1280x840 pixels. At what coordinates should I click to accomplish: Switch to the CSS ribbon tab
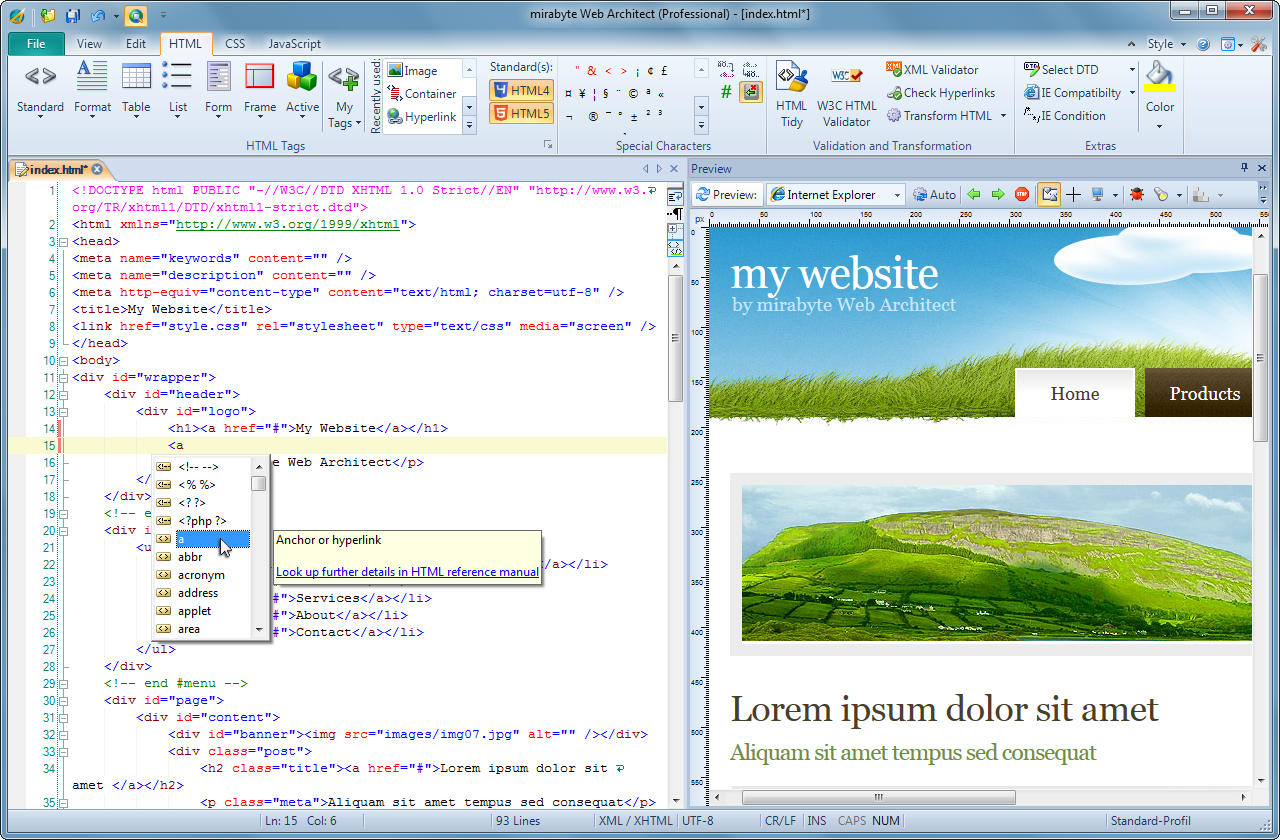tap(235, 44)
